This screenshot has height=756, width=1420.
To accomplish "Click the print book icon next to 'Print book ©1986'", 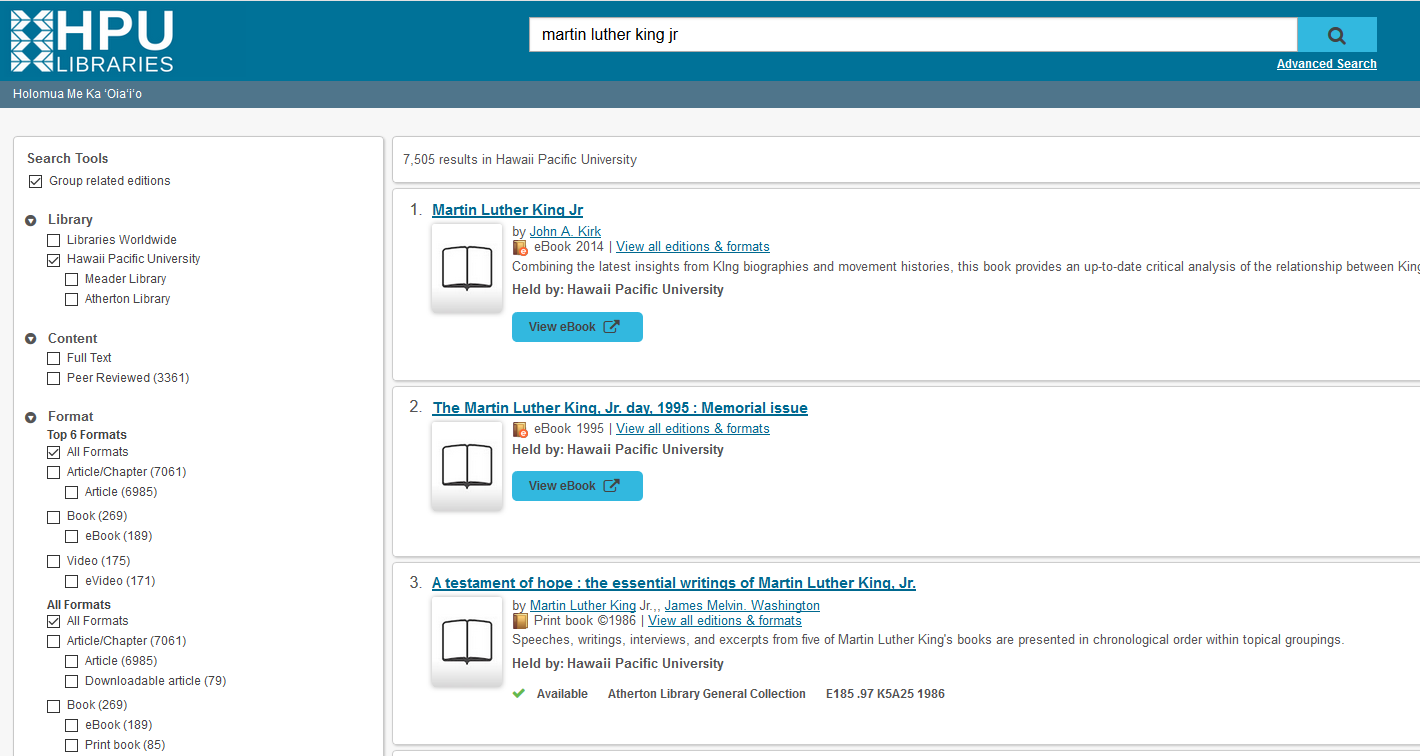I will pyautogui.click(x=520, y=621).
